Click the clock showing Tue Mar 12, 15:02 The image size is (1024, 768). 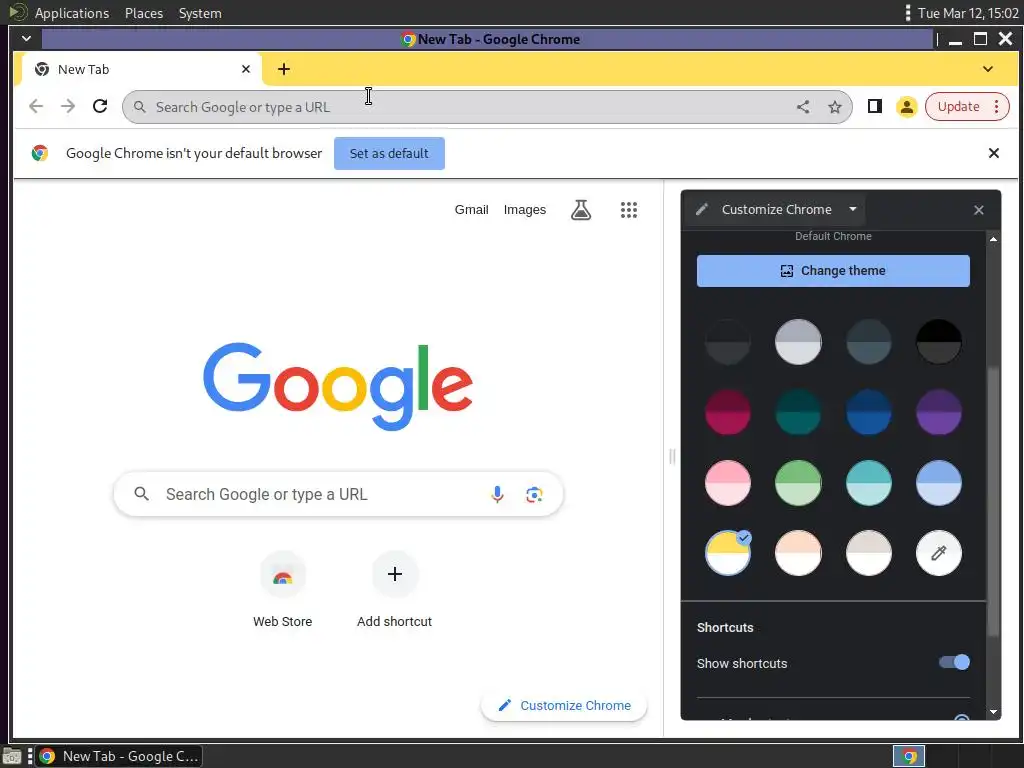(x=968, y=13)
